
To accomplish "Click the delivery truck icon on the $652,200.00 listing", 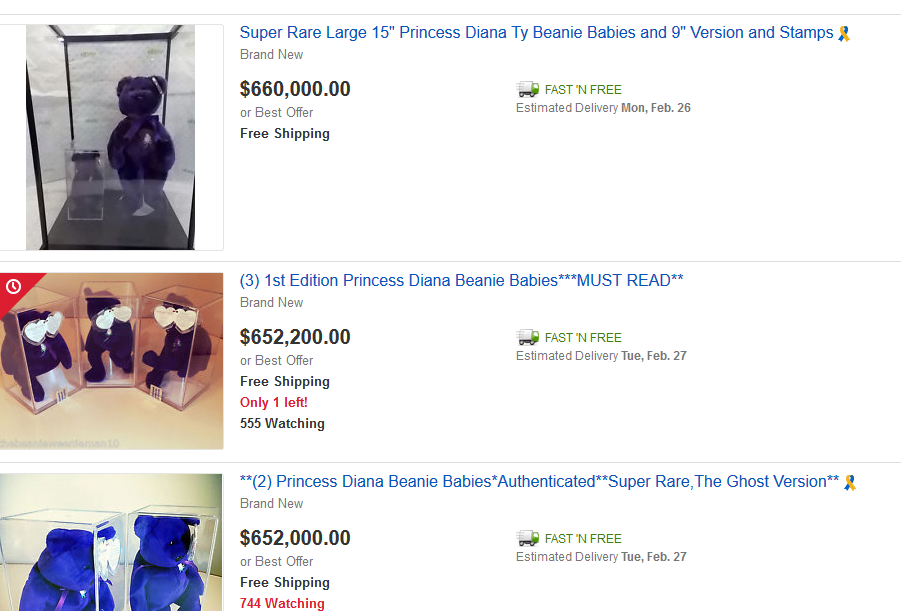I will 528,337.
